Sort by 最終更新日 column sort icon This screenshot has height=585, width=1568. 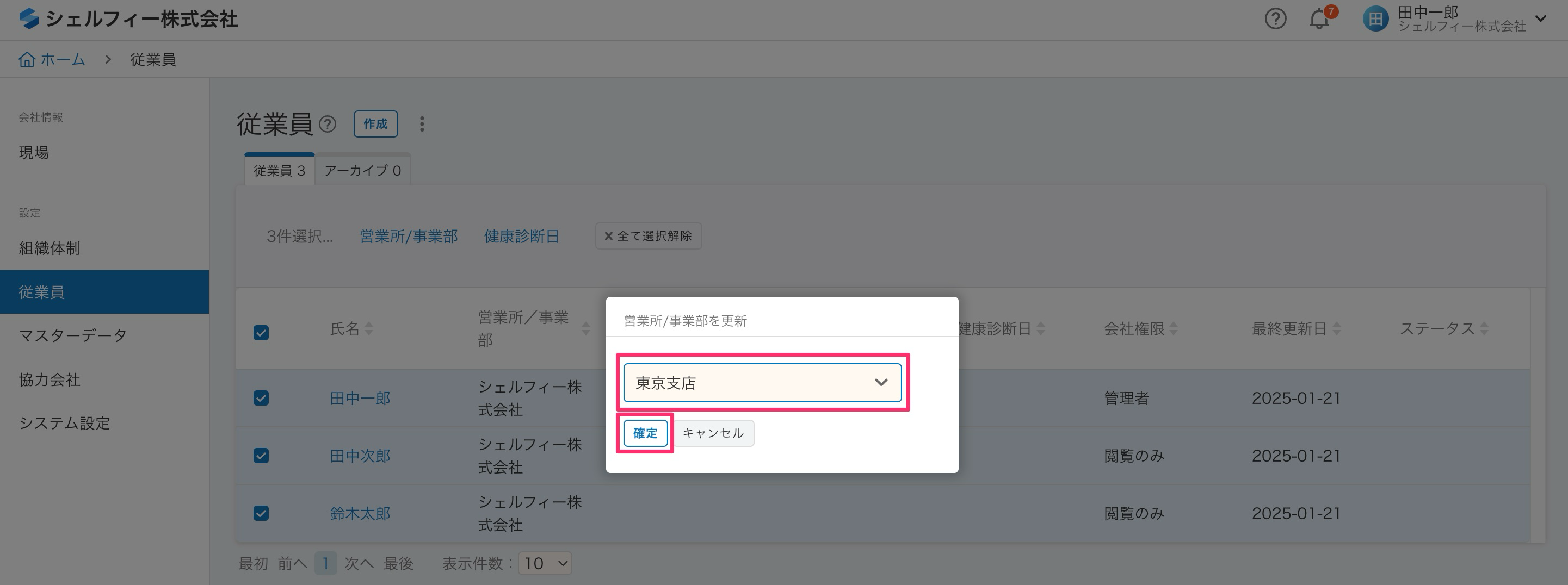[1337, 329]
